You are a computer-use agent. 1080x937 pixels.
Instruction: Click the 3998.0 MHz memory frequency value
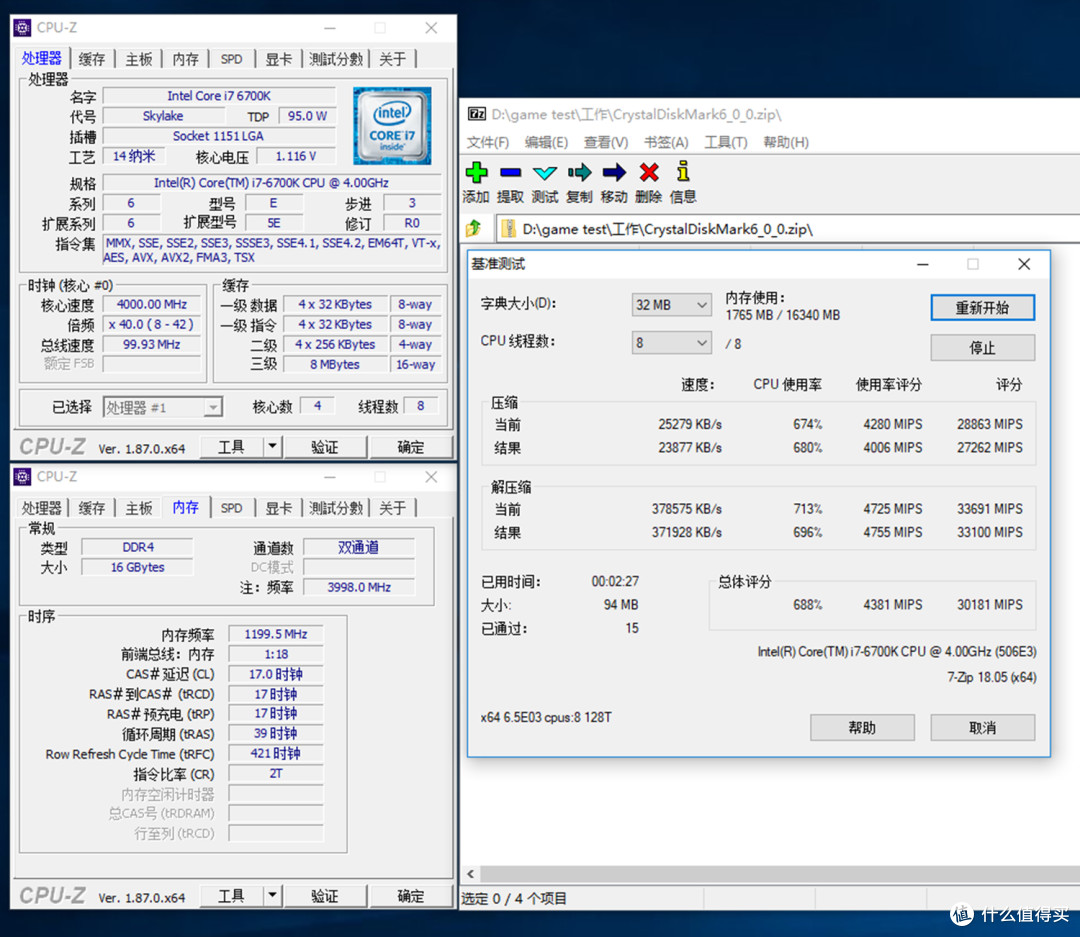point(359,587)
